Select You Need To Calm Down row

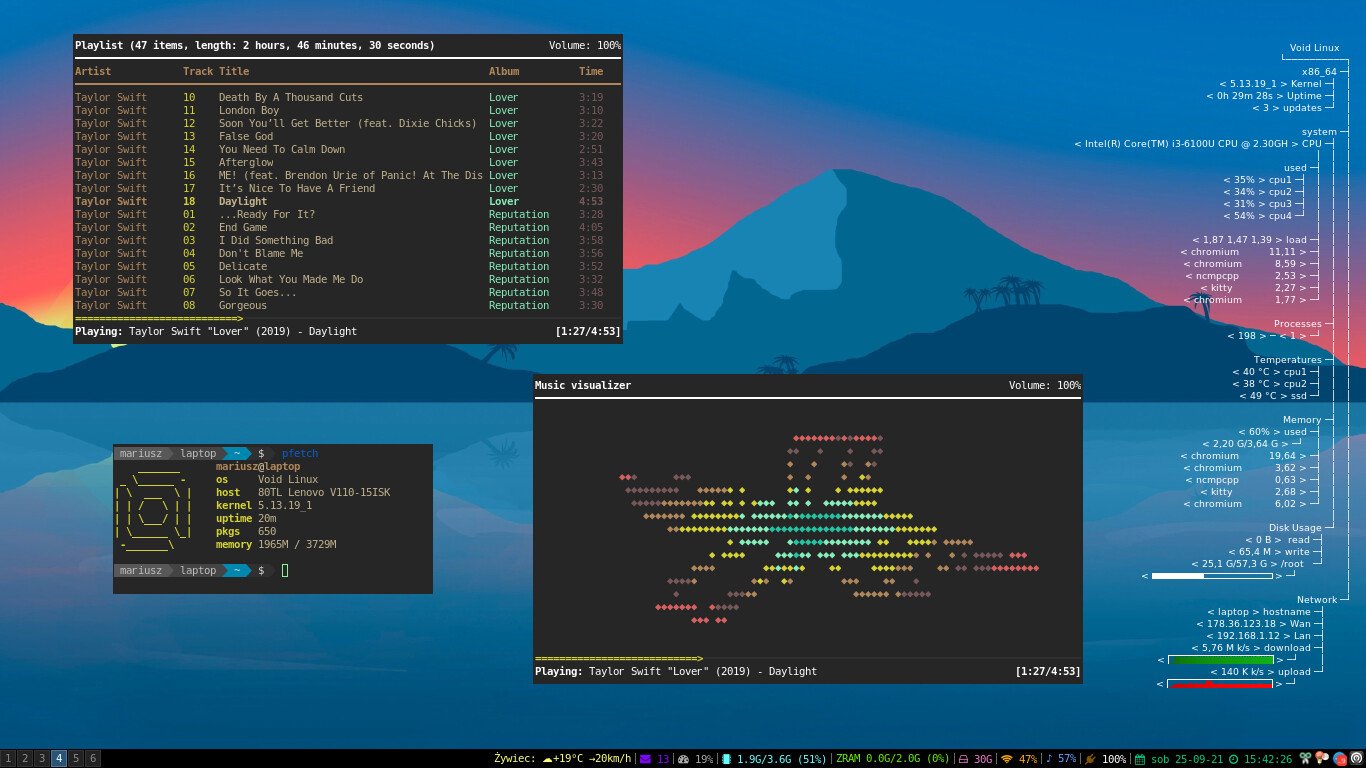click(347, 149)
